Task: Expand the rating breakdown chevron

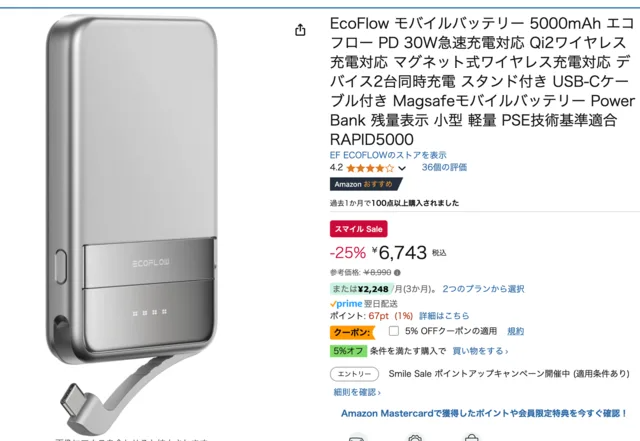Action: [402, 168]
